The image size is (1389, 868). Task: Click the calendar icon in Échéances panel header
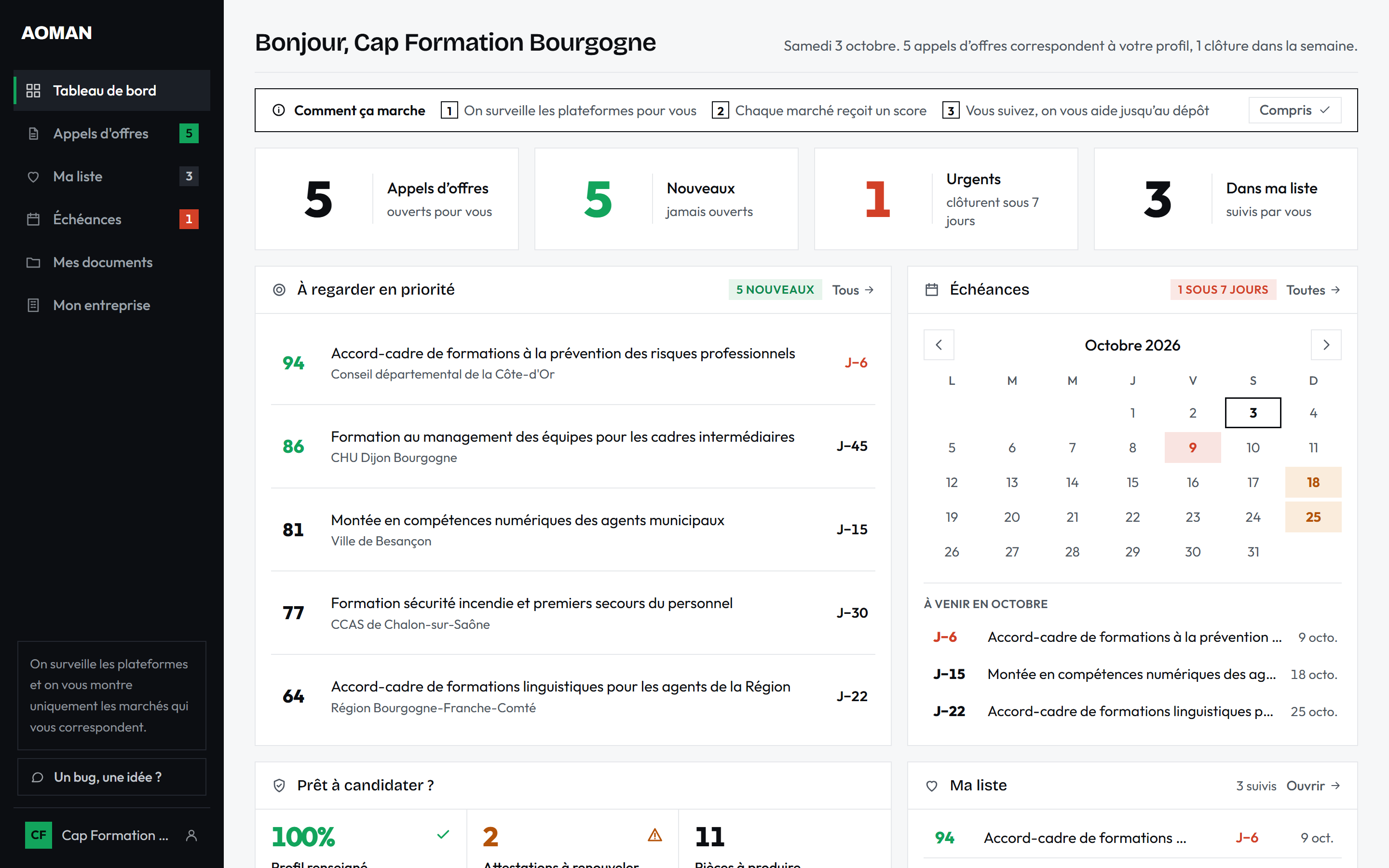point(932,290)
